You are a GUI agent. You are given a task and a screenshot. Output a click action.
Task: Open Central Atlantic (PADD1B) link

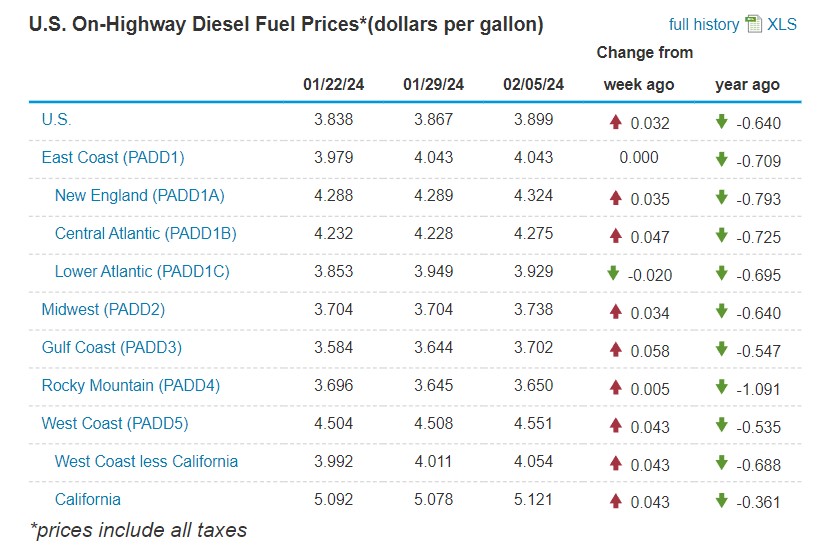click(x=145, y=233)
